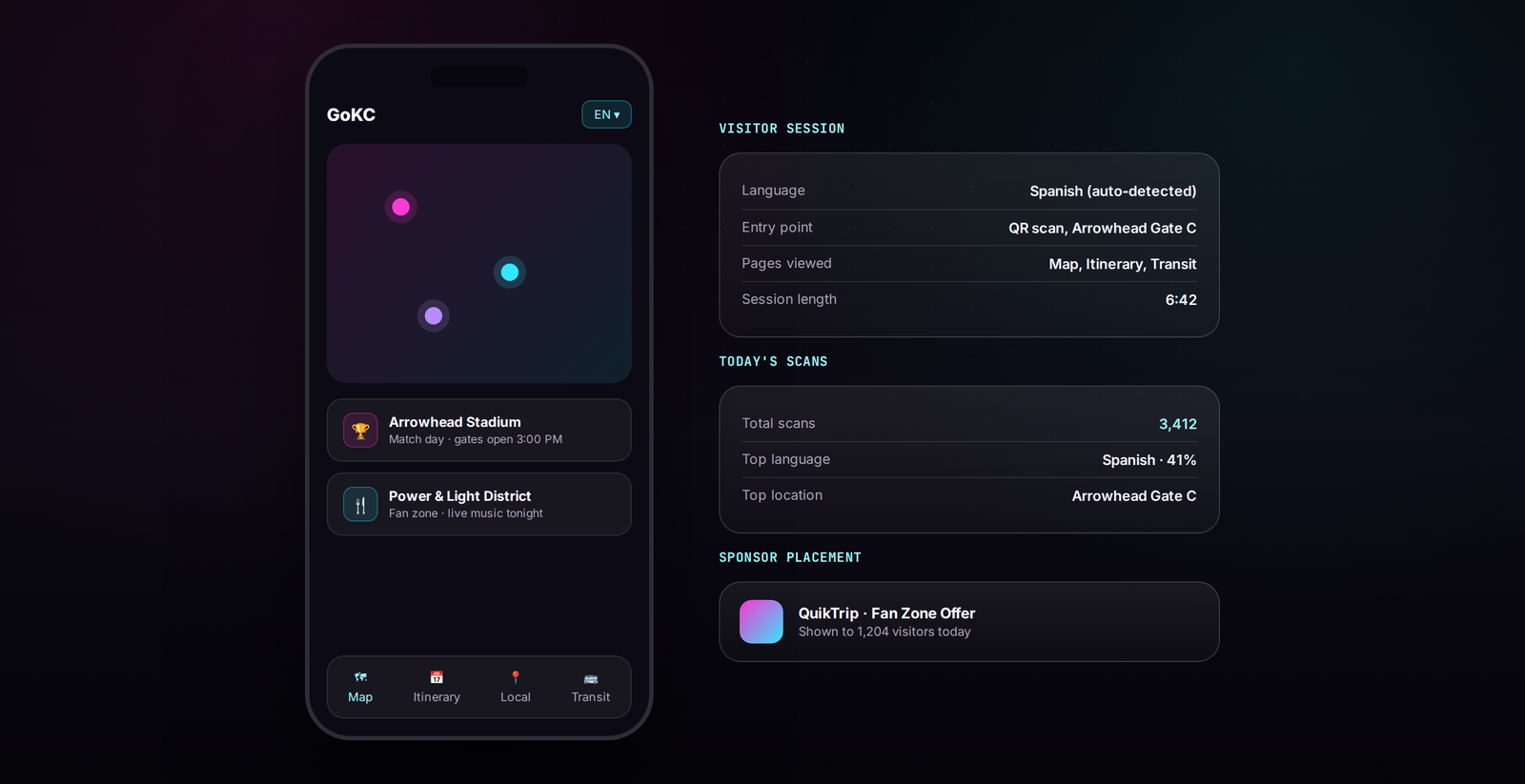Click 'Match day · gates open 3:00 PM'
The width and height of the screenshot is (1525, 784).
pyautogui.click(x=476, y=439)
